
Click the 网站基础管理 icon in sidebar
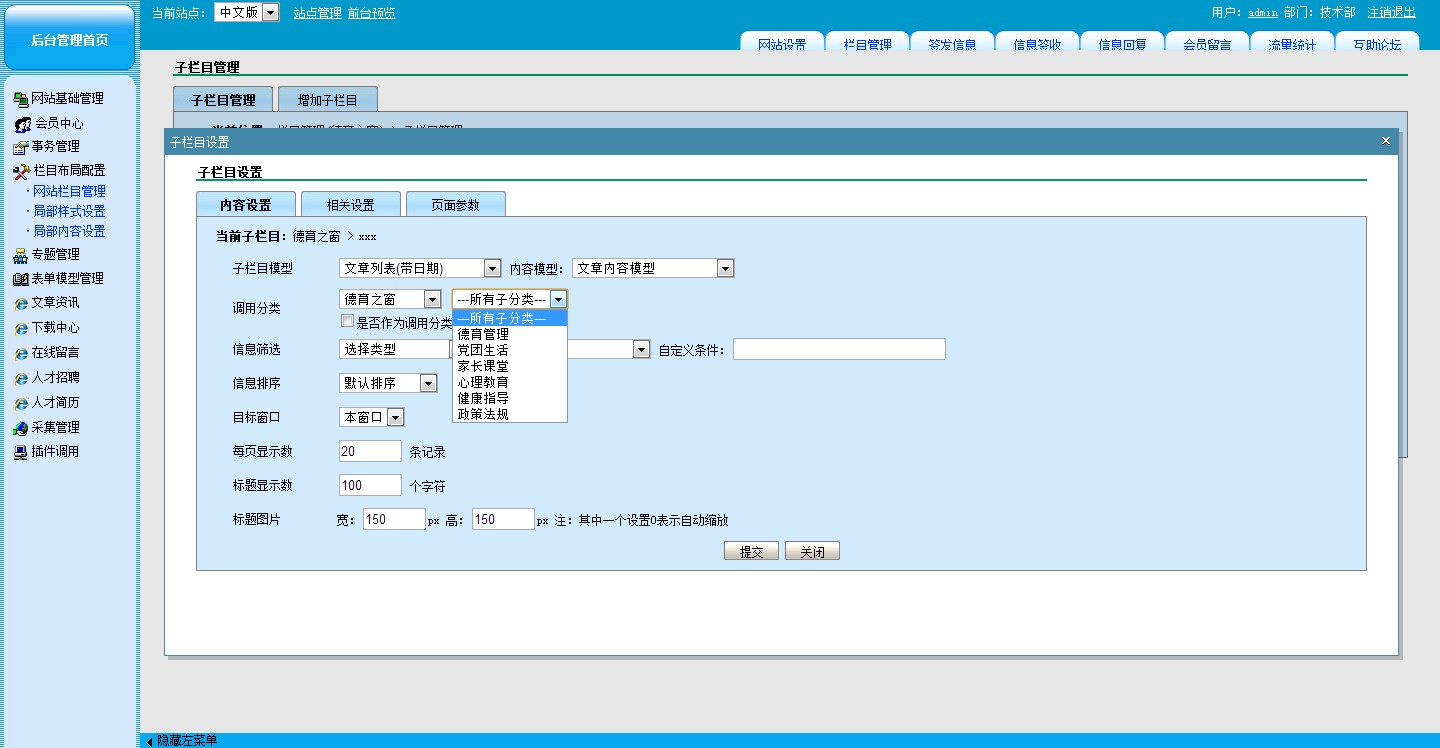(x=20, y=99)
